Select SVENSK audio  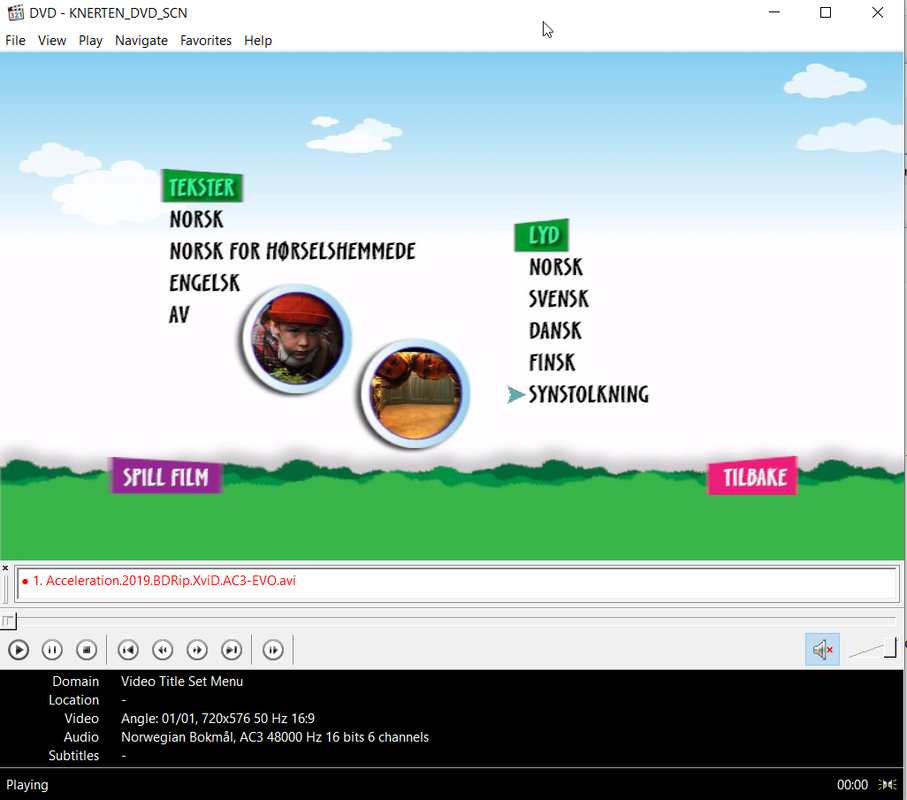[x=559, y=298]
